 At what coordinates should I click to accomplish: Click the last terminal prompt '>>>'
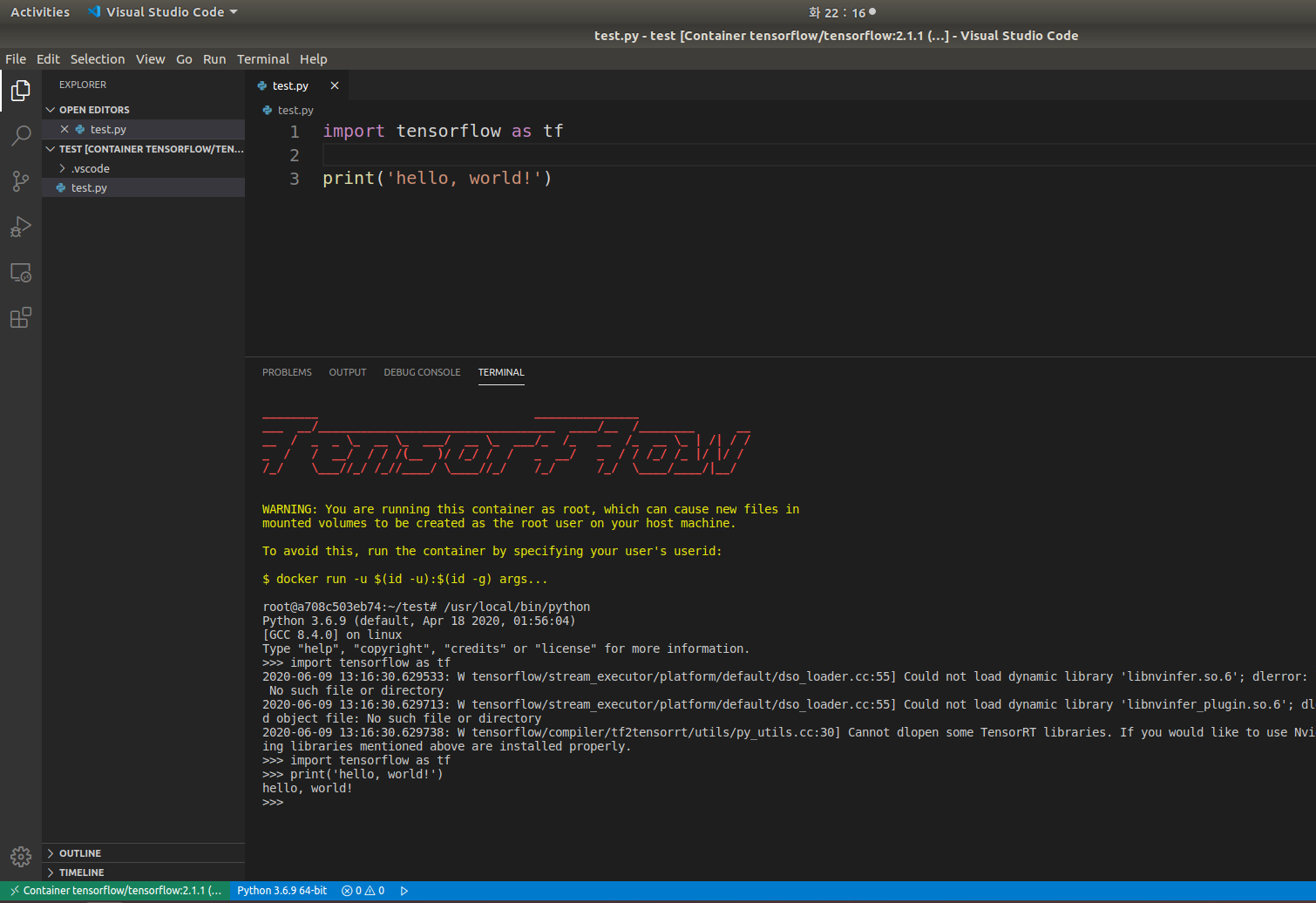pyautogui.click(x=273, y=802)
